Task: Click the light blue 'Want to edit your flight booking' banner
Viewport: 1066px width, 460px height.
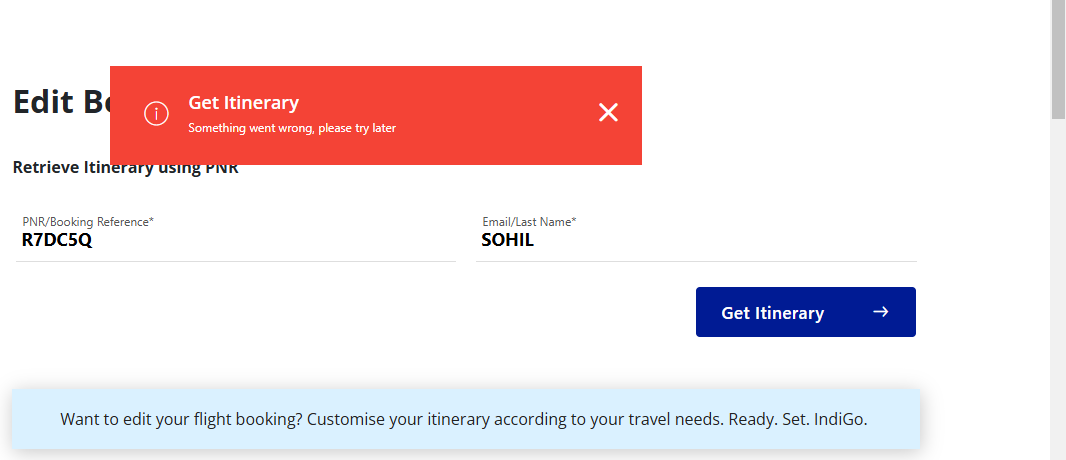Action: point(466,419)
